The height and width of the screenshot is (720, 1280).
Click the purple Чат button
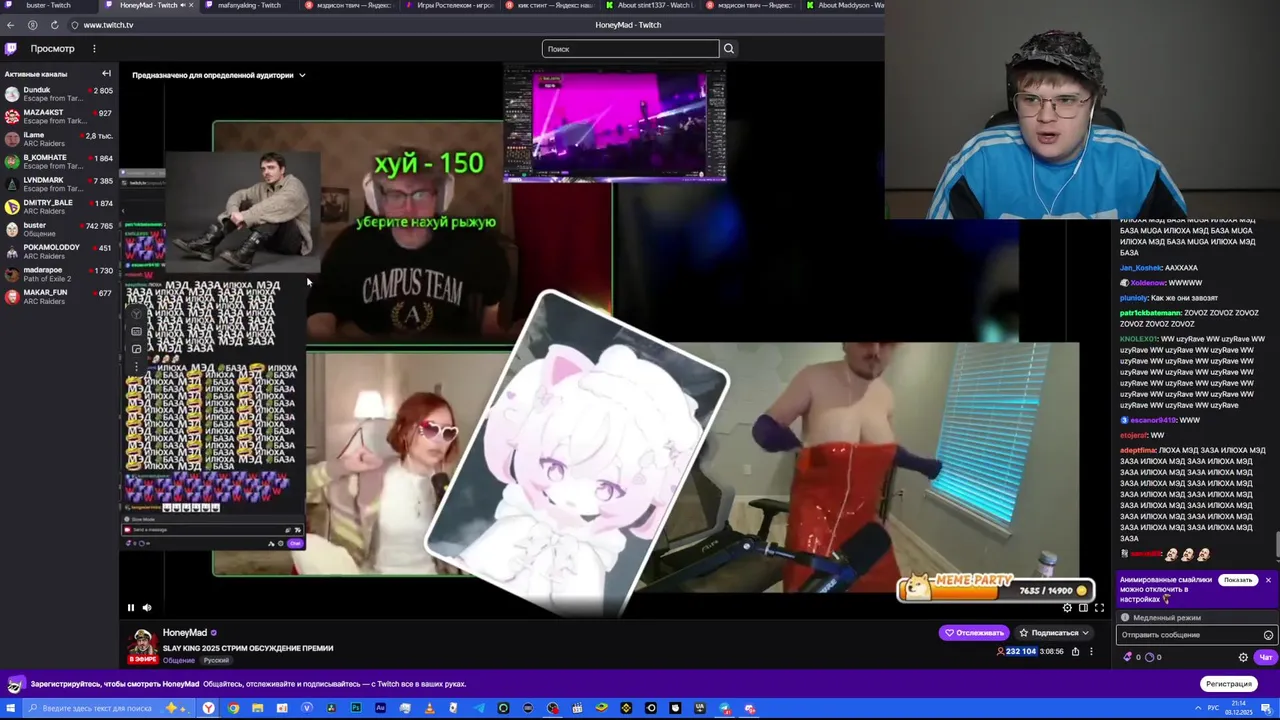pyautogui.click(x=1265, y=657)
